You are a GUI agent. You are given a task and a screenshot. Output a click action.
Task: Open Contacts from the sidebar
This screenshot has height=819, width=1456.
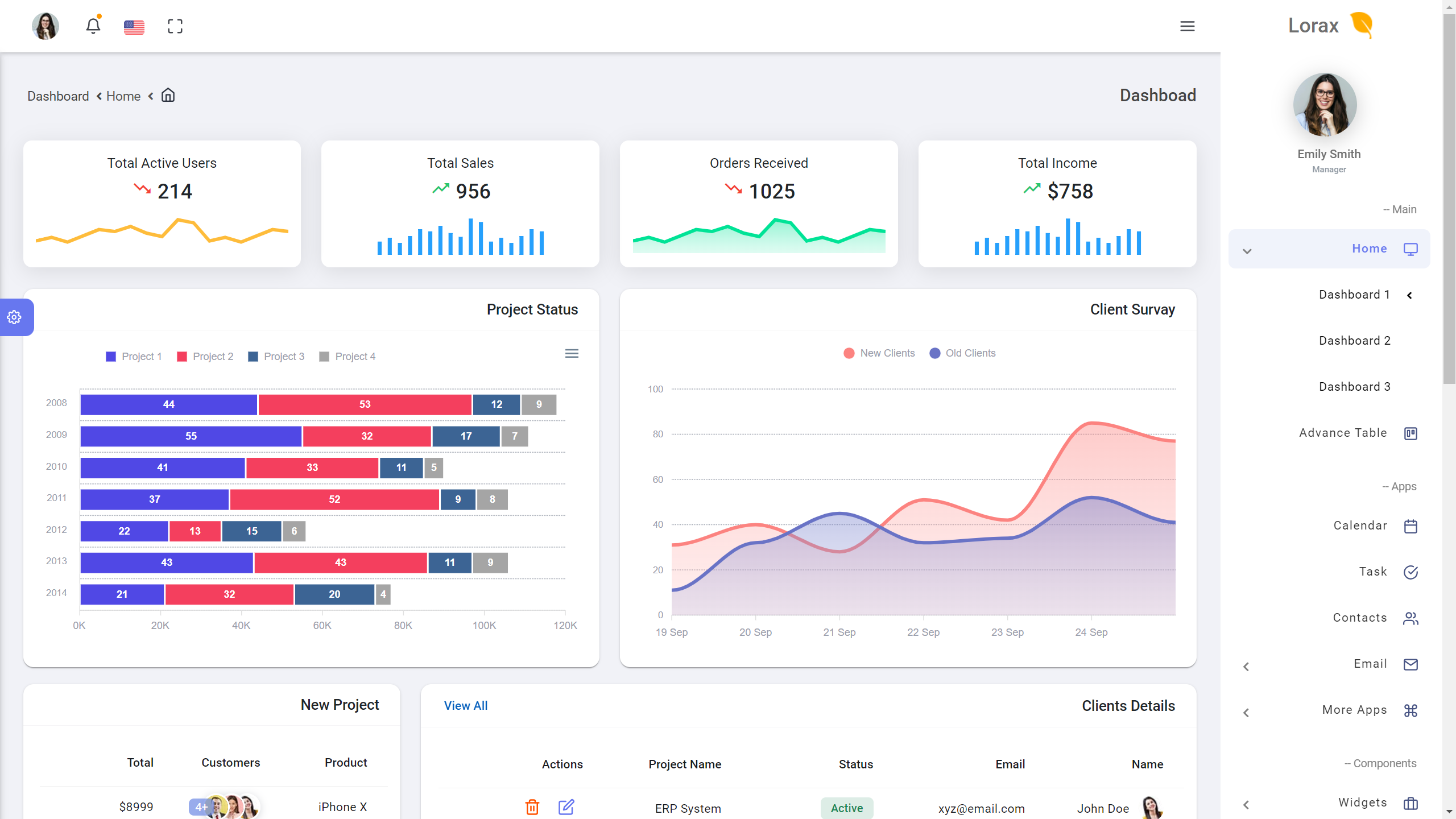(x=1412, y=618)
